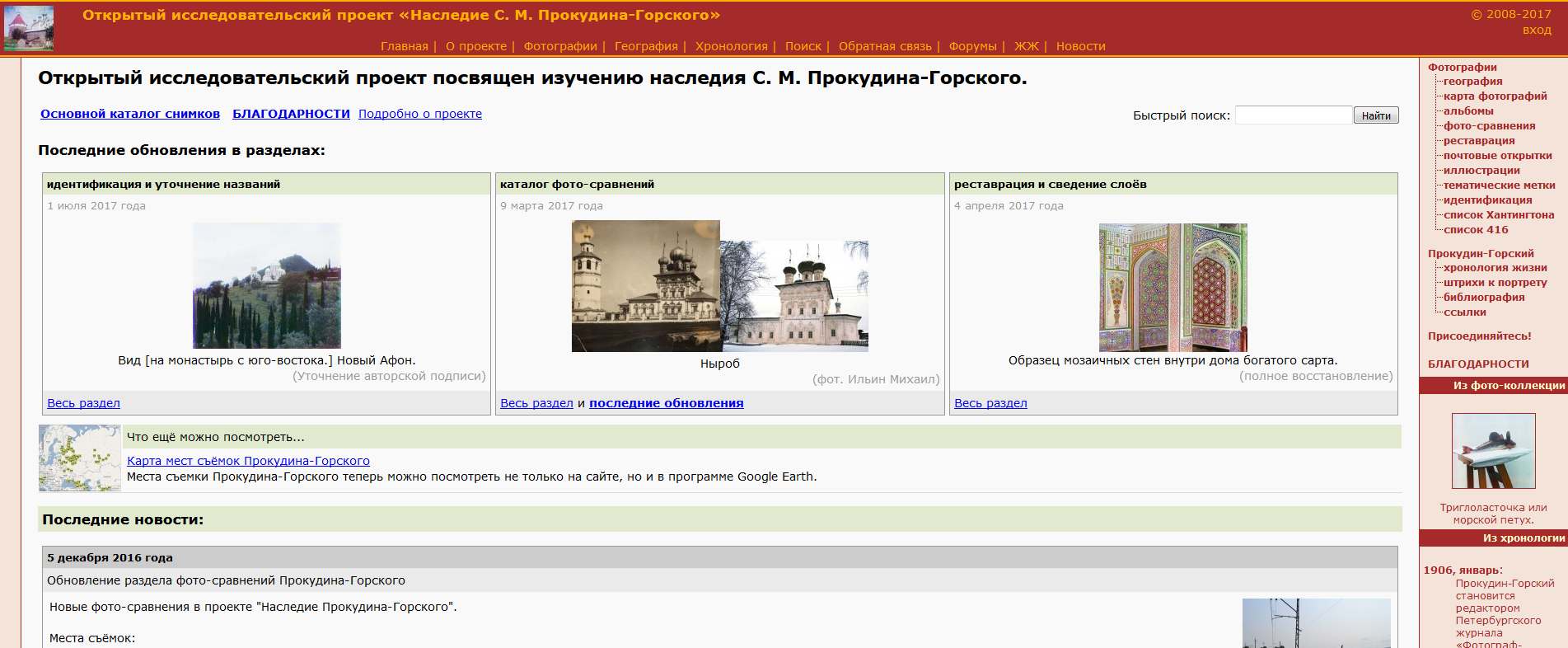Open the Новый Афон monastery thumbnail

[266, 285]
